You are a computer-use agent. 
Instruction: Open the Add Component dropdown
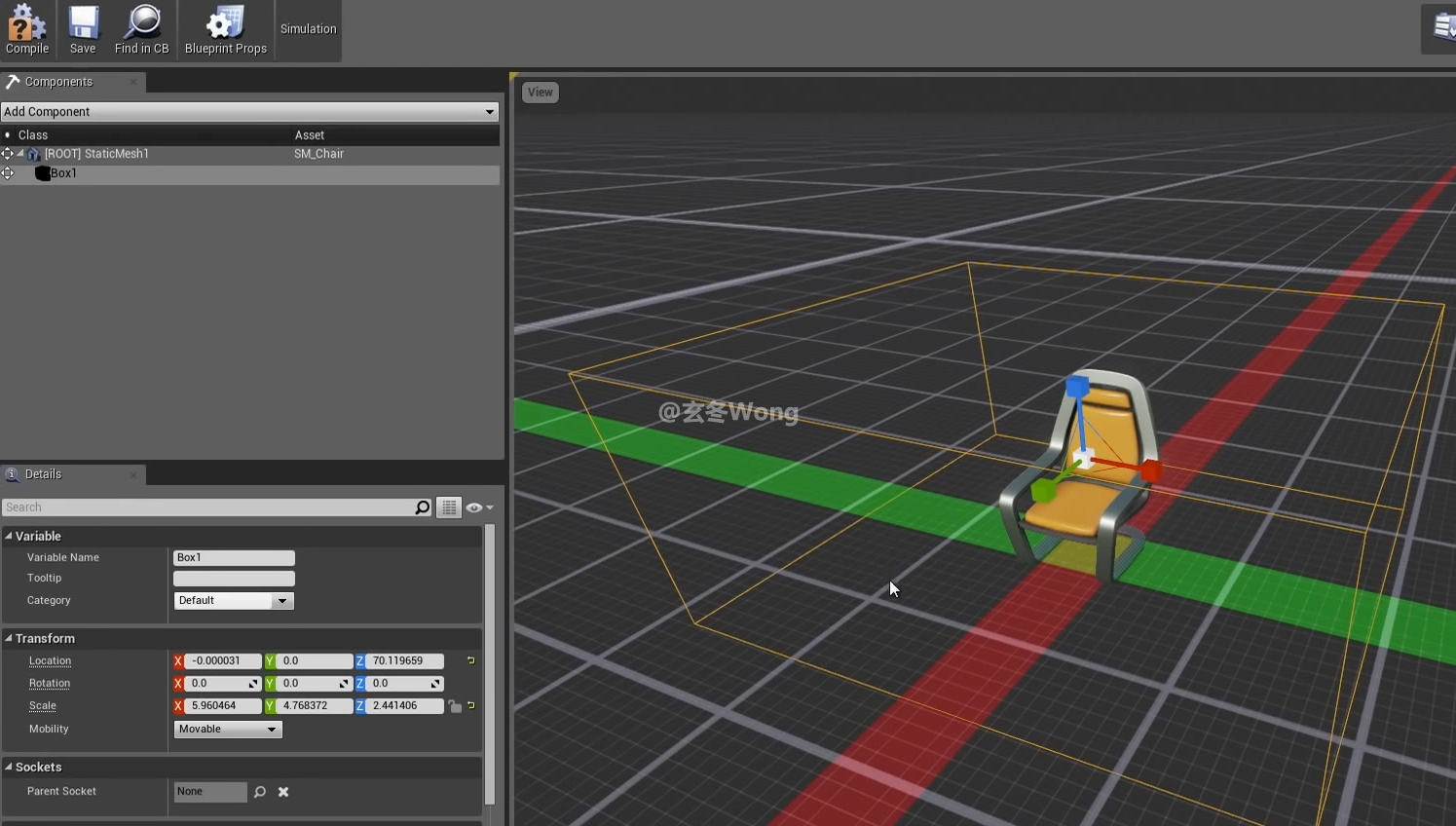point(249,112)
